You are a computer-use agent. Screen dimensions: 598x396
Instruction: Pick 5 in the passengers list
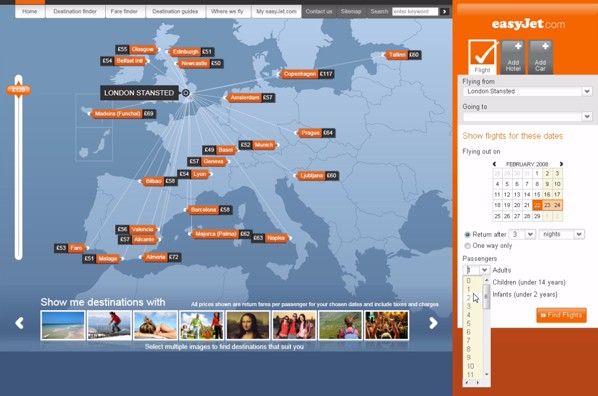[x=469, y=324]
